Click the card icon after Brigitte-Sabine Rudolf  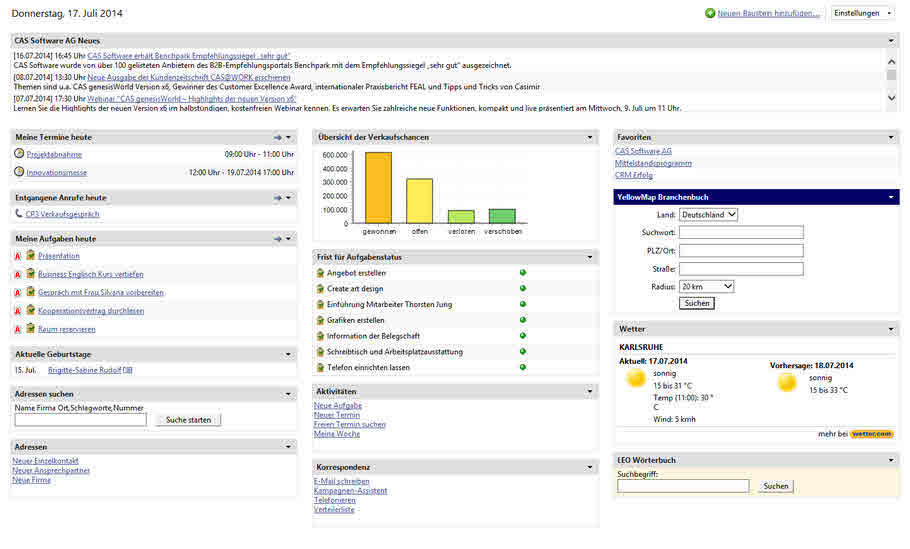(x=127, y=370)
